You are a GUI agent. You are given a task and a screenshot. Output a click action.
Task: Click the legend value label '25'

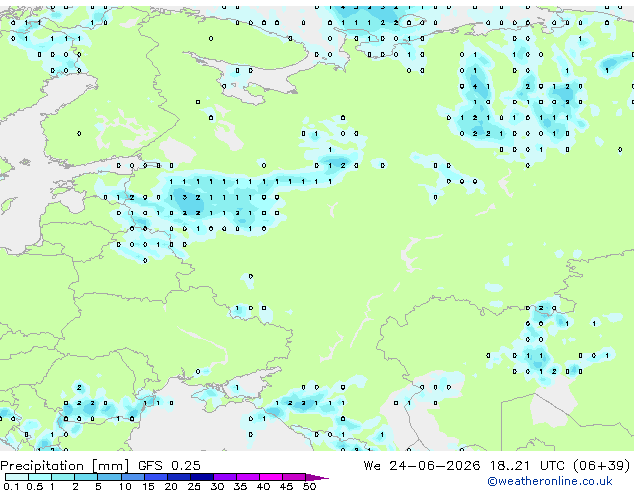(194, 486)
